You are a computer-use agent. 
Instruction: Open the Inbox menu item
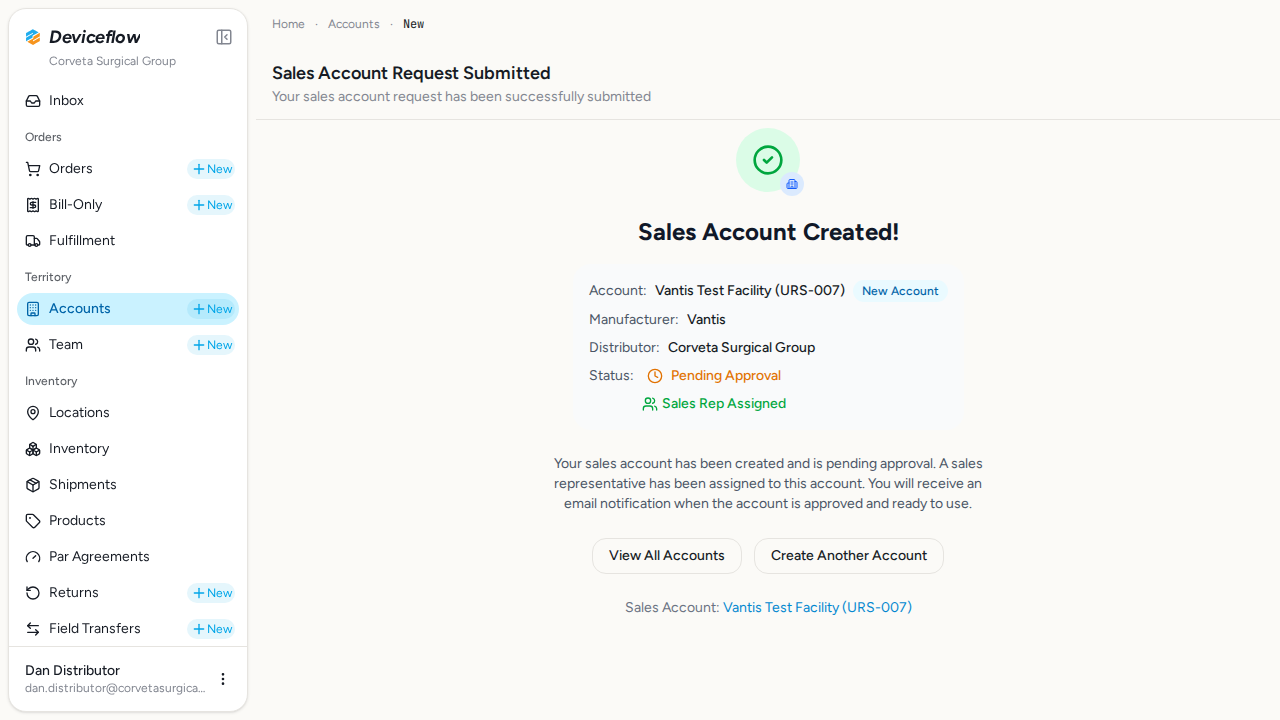(x=128, y=101)
